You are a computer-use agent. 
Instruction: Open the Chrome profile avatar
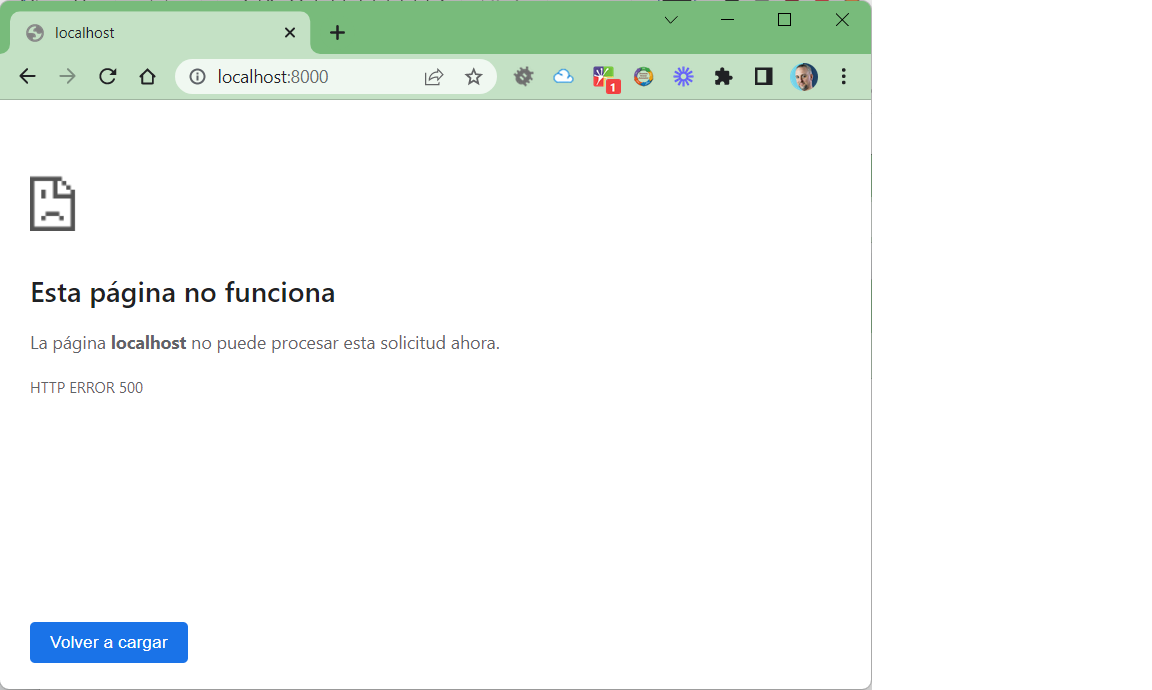tap(804, 76)
